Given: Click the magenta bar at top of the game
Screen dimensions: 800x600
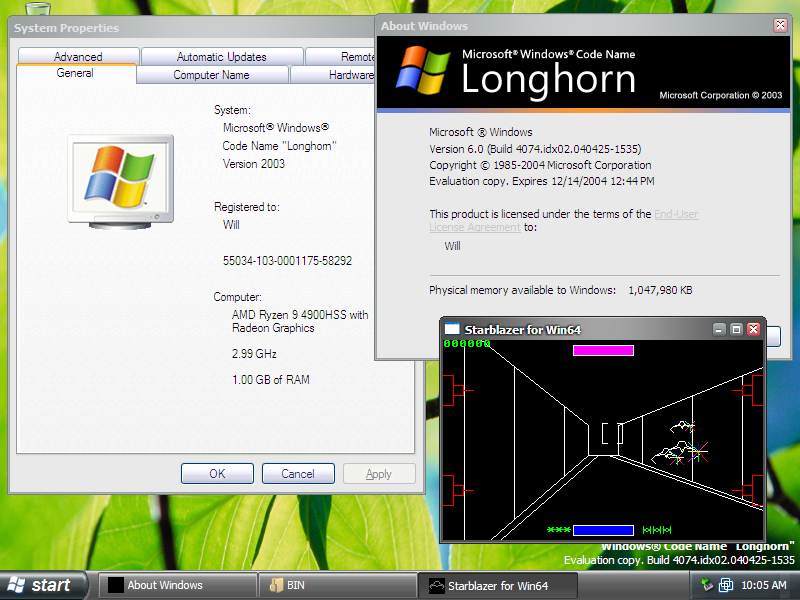Looking at the screenshot, I should (603, 350).
